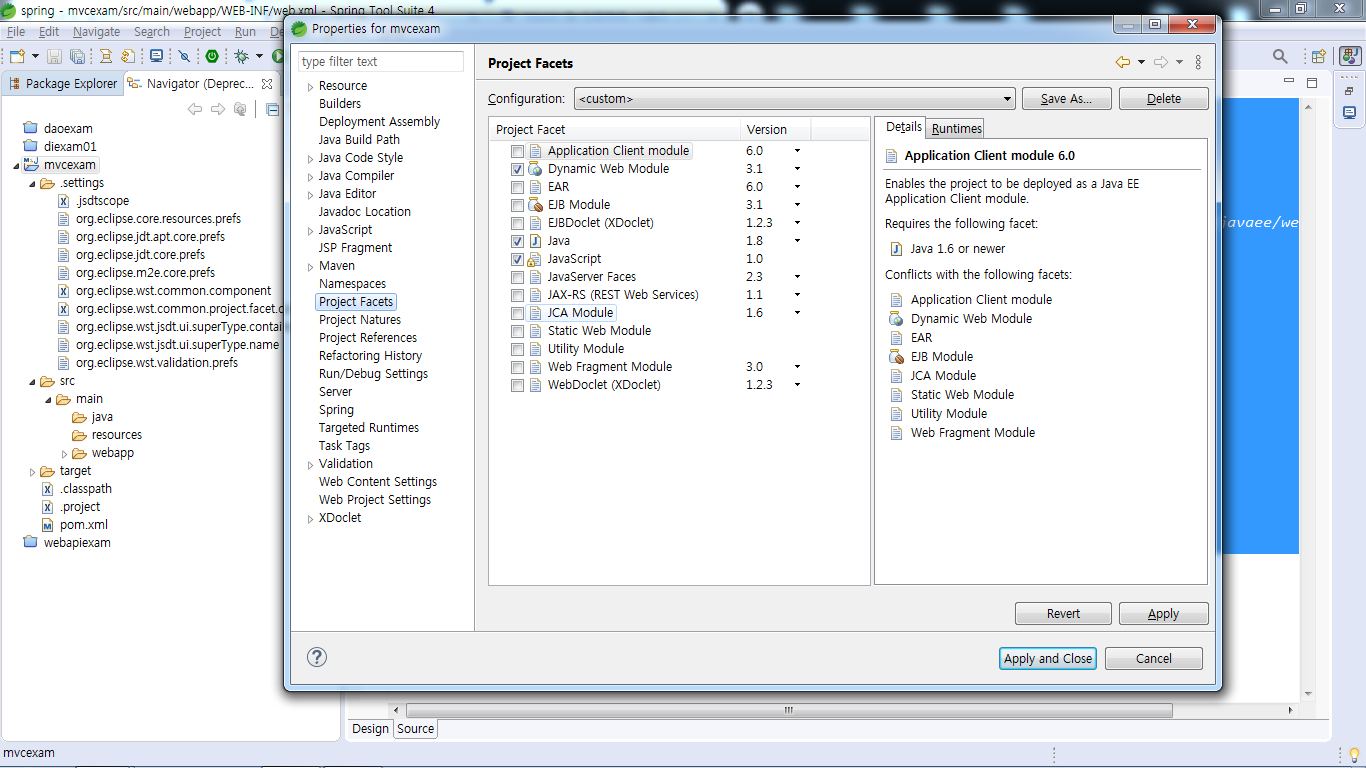Click the Debug bug icon in toolbar
This screenshot has width=1366, height=768.
pos(241,57)
